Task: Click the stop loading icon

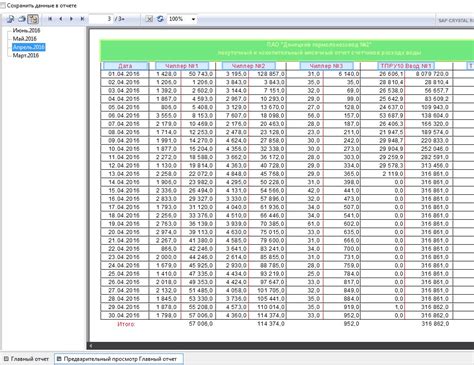Action: pos(149,19)
